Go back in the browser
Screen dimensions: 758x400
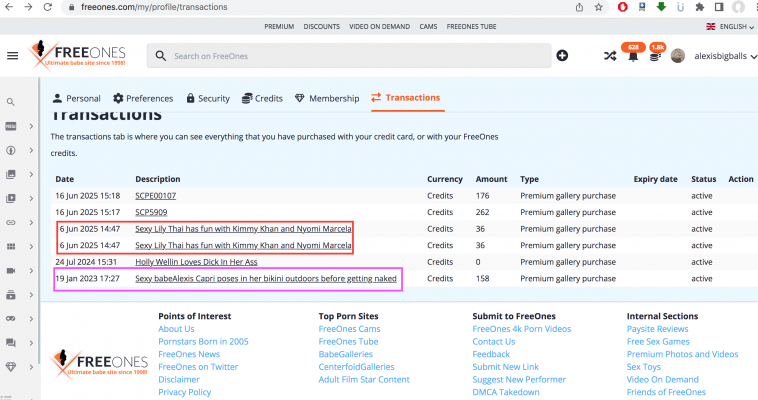coord(9,7)
